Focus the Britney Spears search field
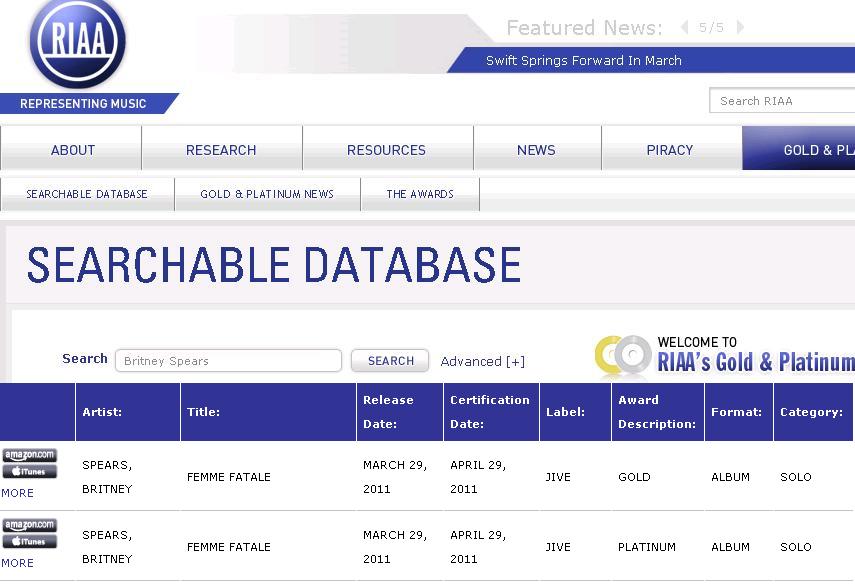This screenshot has width=855, height=585. point(228,361)
